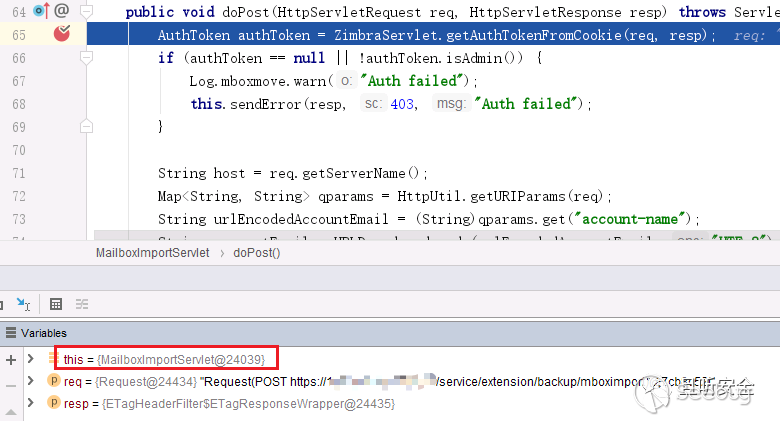Click 'urlEncodedAccountEmail' variable on line 73
This screenshot has height=421, width=780.
click(301, 219)
